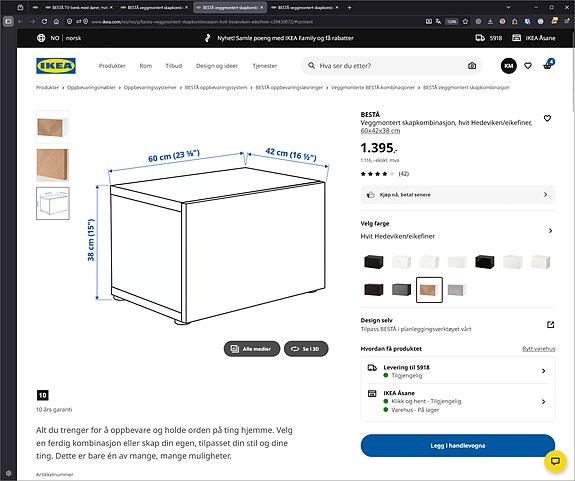Open the list all tabs dropdown arrow
The image size is (575, 481).
pyautogui.click(x=508, y=7)
